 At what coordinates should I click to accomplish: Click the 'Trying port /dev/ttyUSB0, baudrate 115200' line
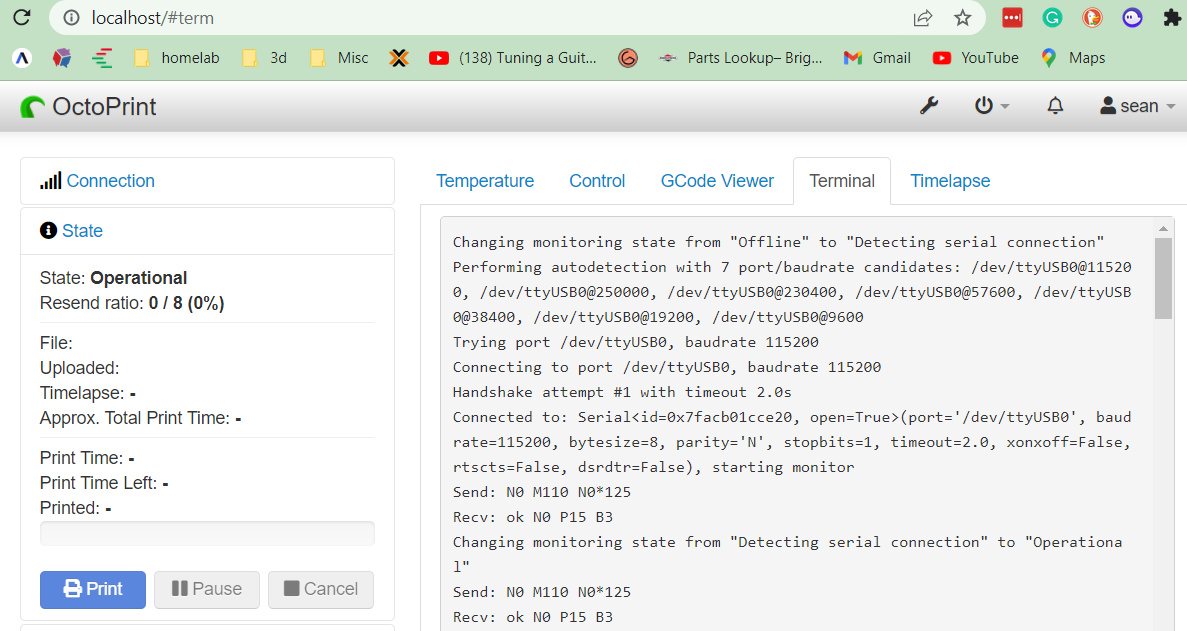click(636, 342)
